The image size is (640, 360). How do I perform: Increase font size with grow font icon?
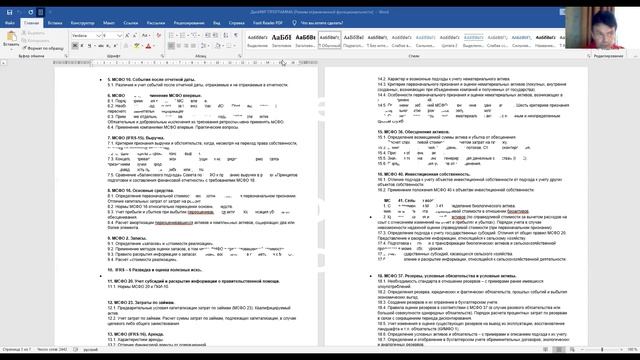[127, 36]
